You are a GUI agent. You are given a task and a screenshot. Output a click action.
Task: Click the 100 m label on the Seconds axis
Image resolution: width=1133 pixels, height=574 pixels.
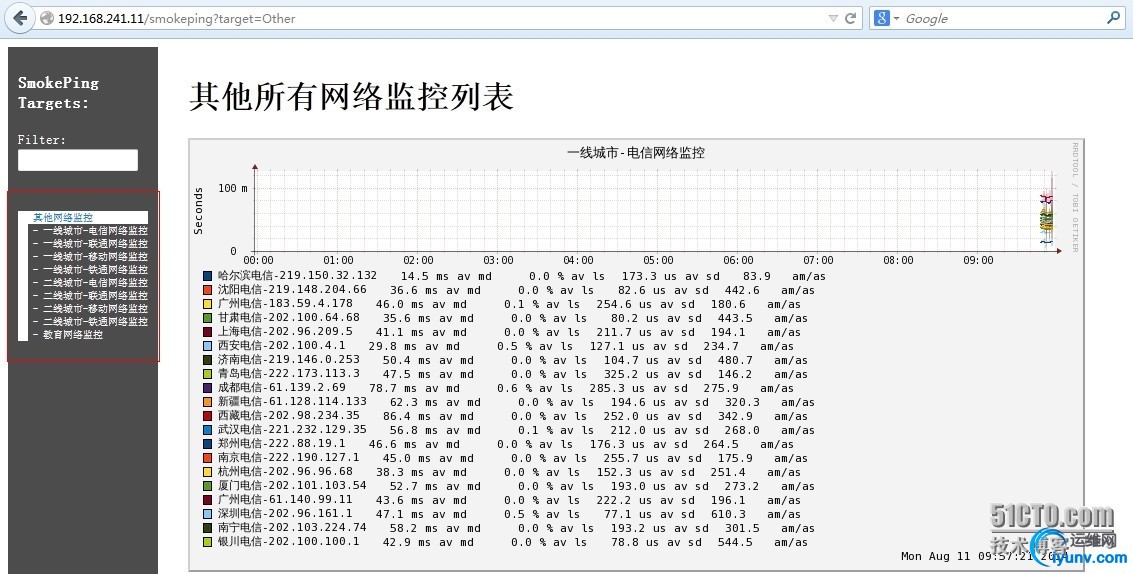[x=233, y=188]
